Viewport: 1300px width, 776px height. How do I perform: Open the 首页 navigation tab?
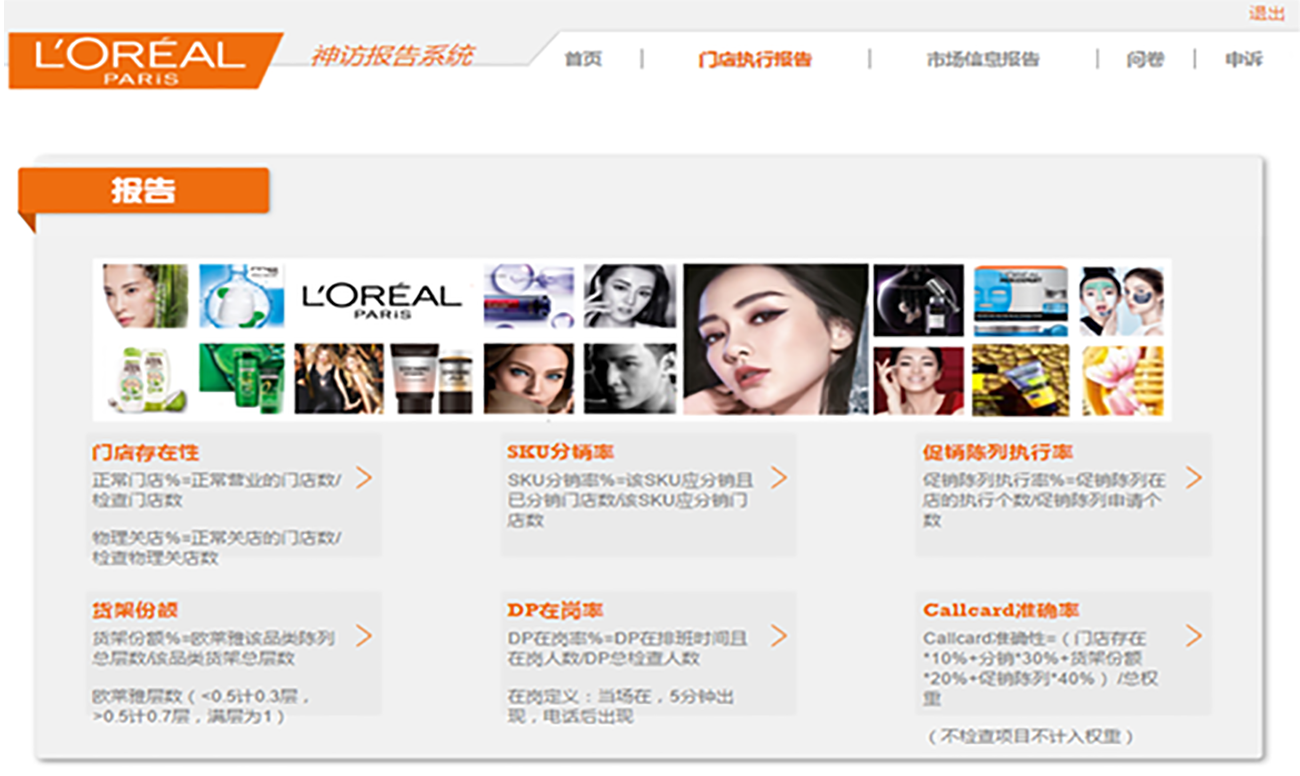coord(583,59)
